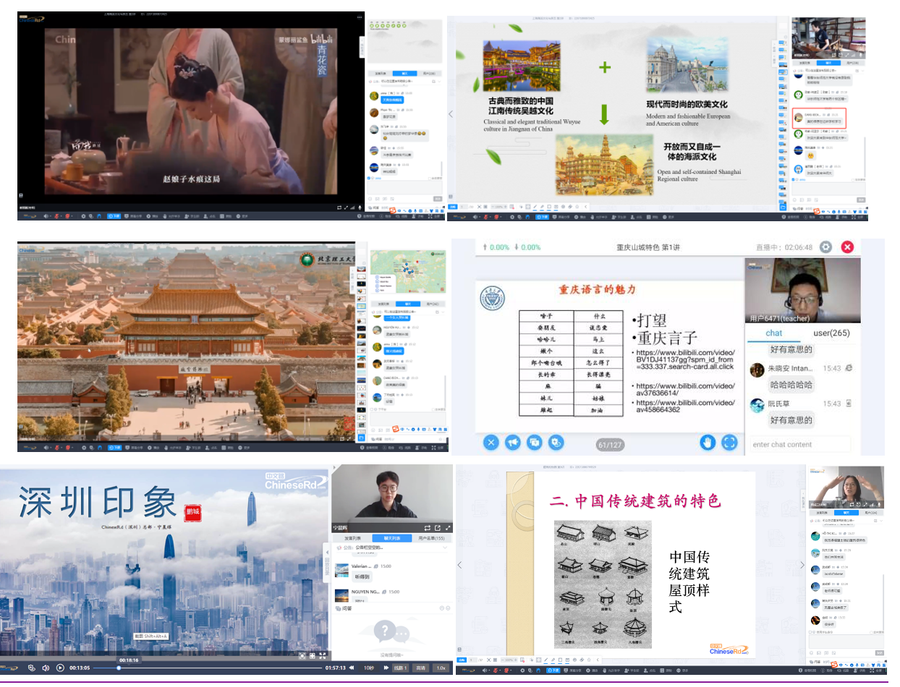Click the megaphone icon under the Chongqing slide
This screenshot has height=687, width=900.
coord(512,442)
